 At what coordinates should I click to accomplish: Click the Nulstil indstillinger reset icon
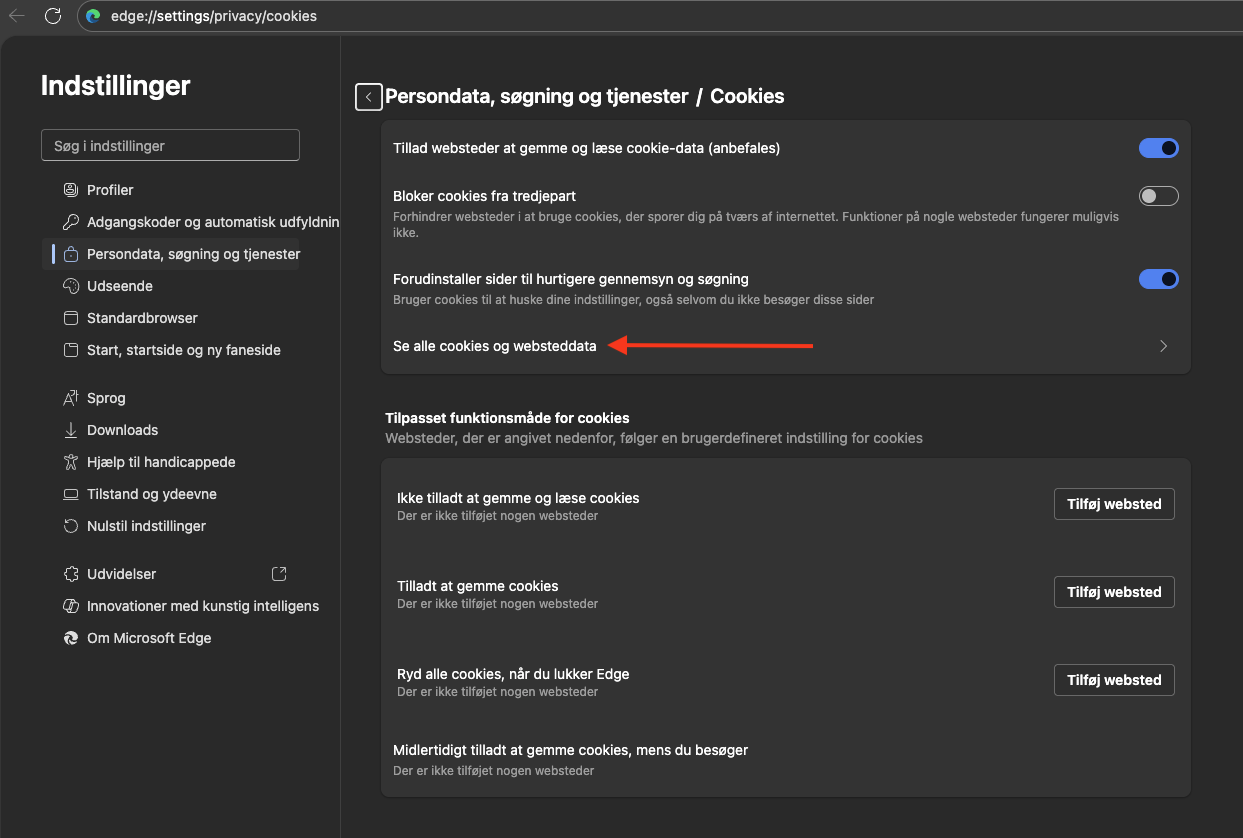[x=71, y=526]
